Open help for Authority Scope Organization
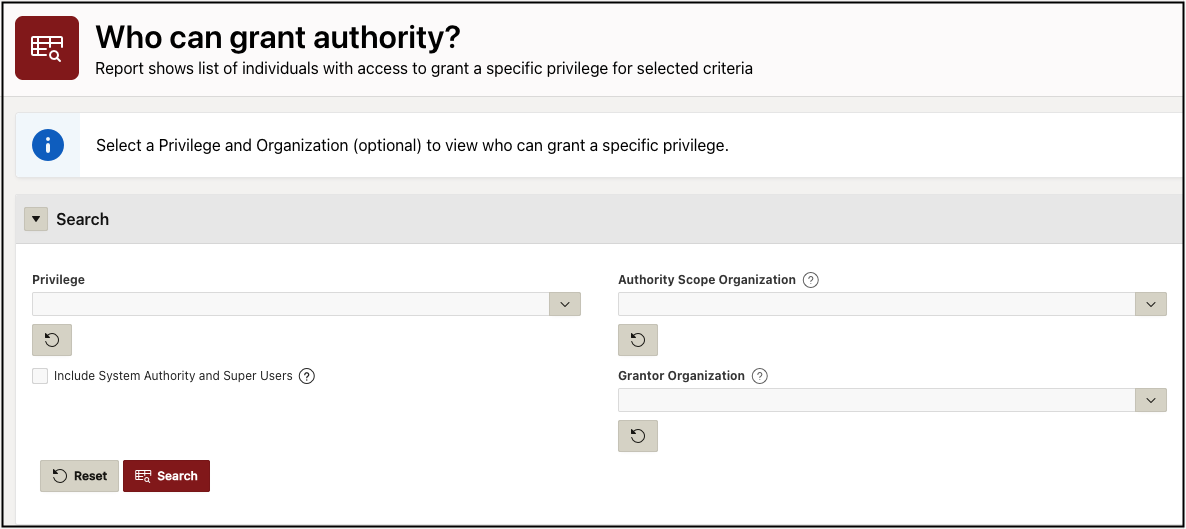Screen dimensions: 1186x529 811,280
